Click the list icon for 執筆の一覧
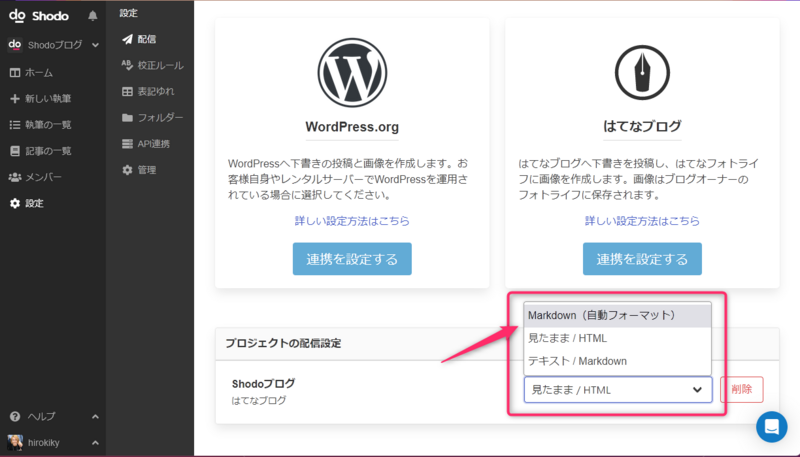Viewport: 800px width, 457px height. [15, 124]
